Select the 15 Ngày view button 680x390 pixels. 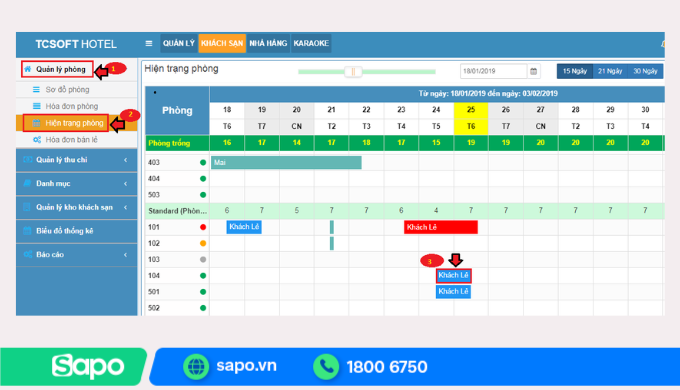pyautogui.click(x=575, y=71)
